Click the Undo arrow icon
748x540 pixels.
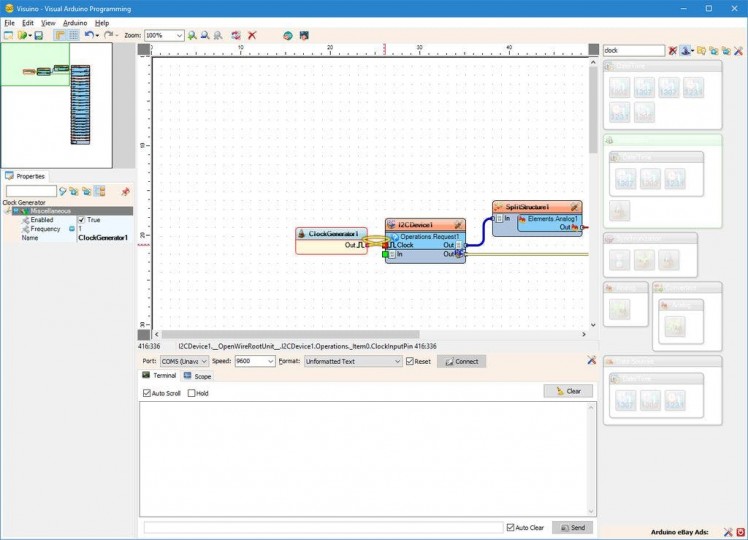pyautogui.click(x=90, y=35)
